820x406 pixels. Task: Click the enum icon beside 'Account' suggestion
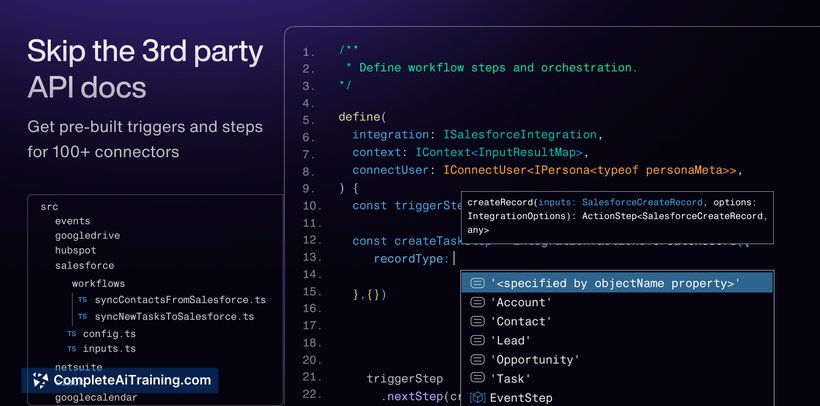477,302
